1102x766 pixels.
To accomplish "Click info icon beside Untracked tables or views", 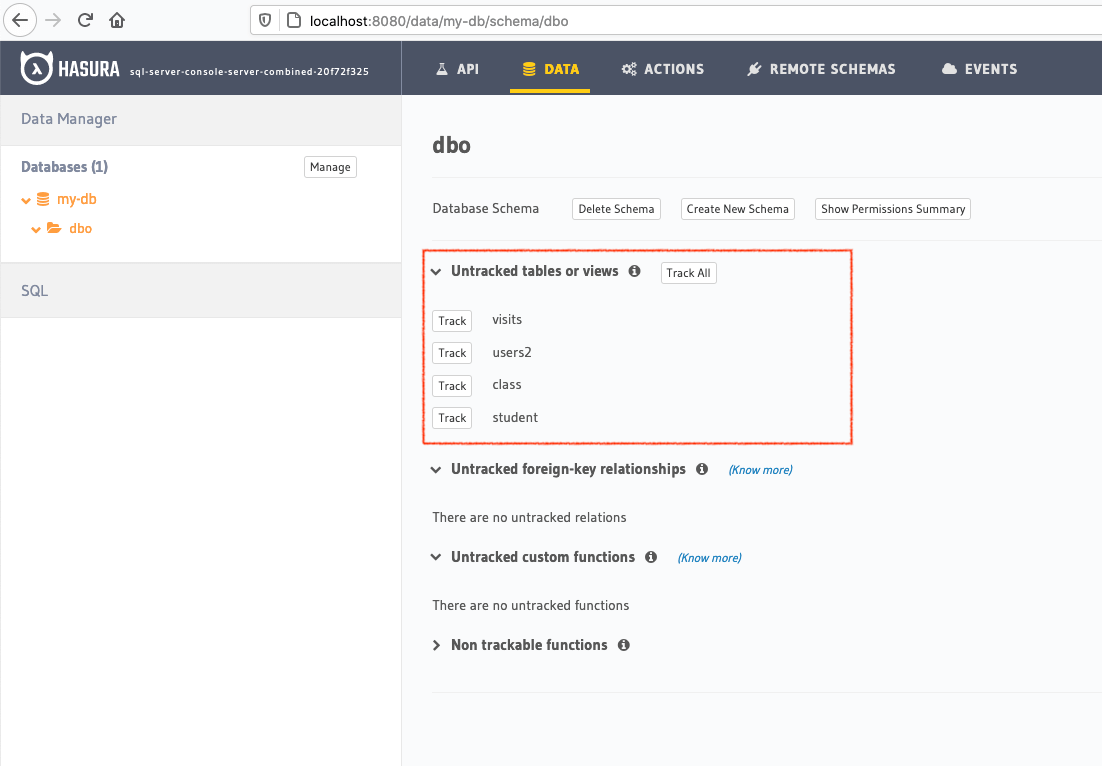I will 634,271.
